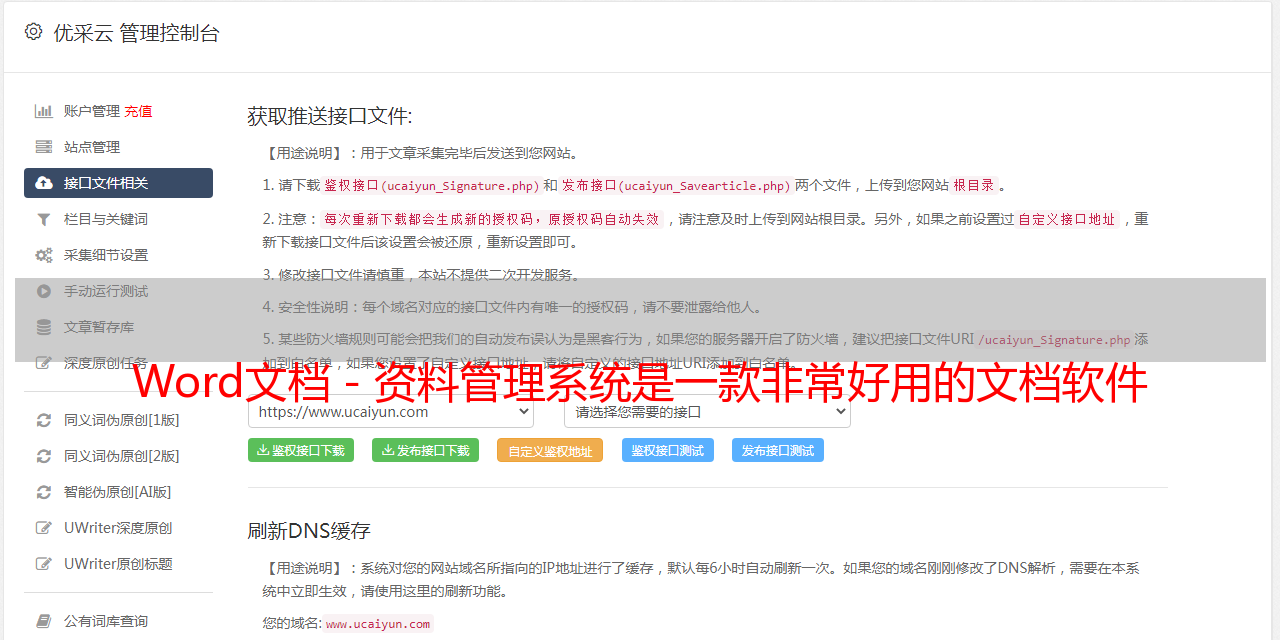Screen dimensions: 1280x640
Task: Click the book icon for 公有词库查询
Action: click(x=44, y=621)
